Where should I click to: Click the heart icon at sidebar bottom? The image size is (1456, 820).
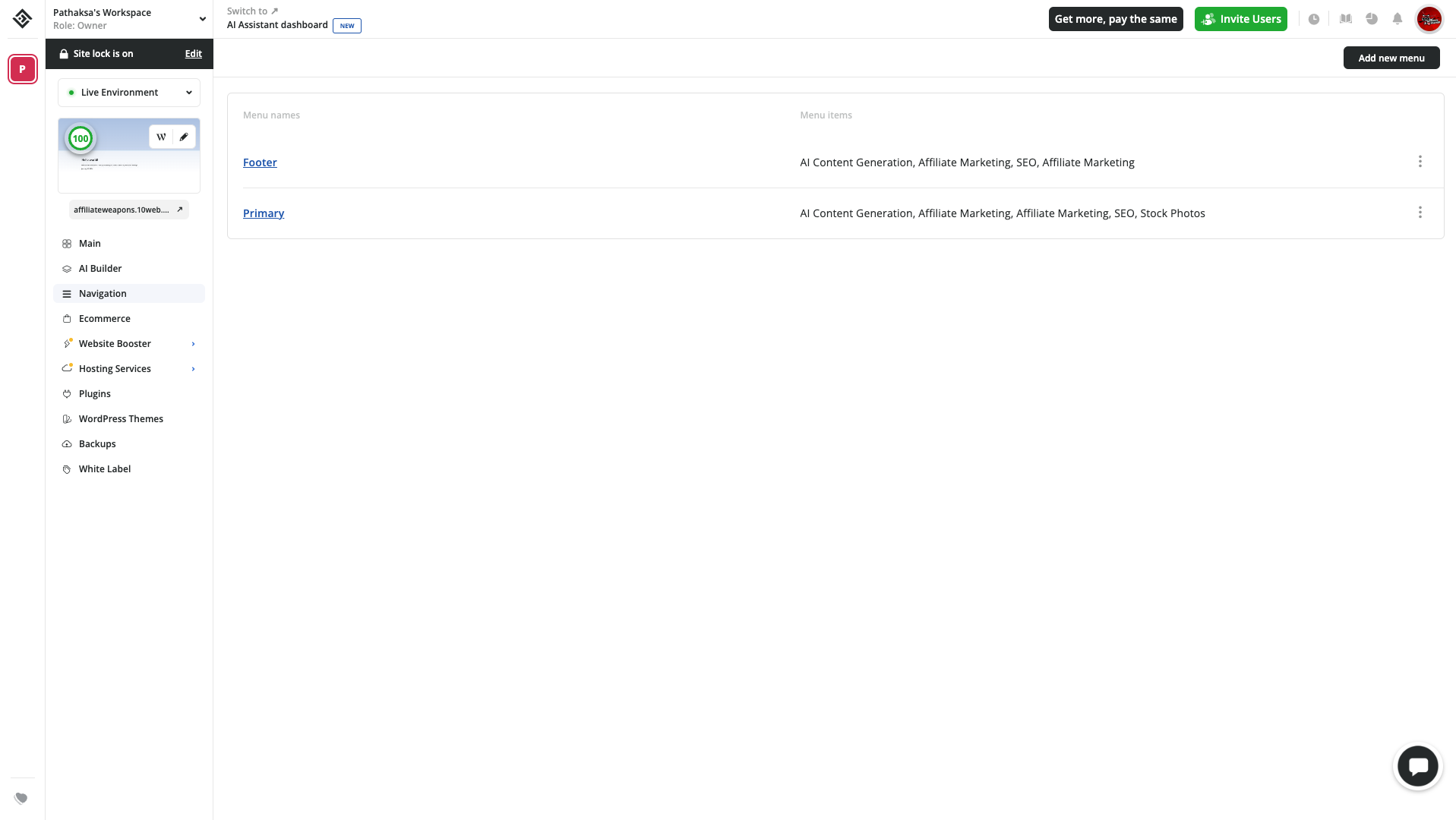pyautogui.click(x=21, y=798)
